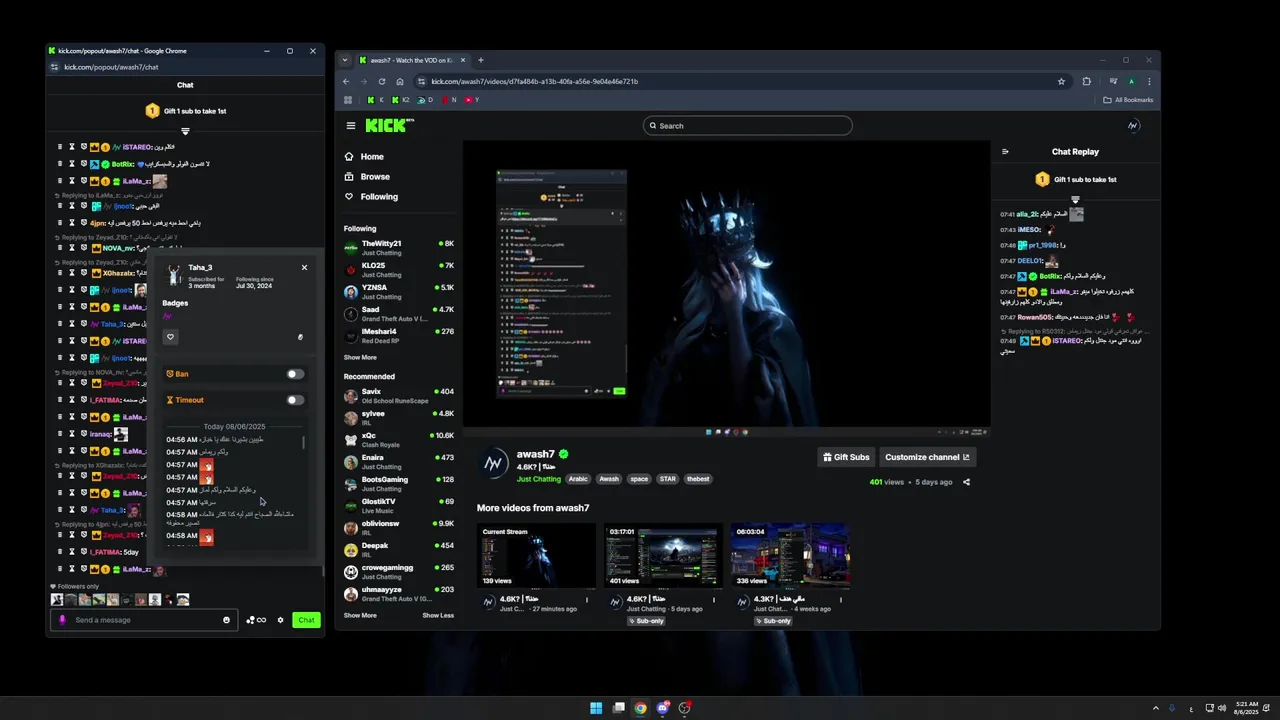Open xQc channel in Recommended list
This screenshot has width=1280, height=720.
coord(399,440)
